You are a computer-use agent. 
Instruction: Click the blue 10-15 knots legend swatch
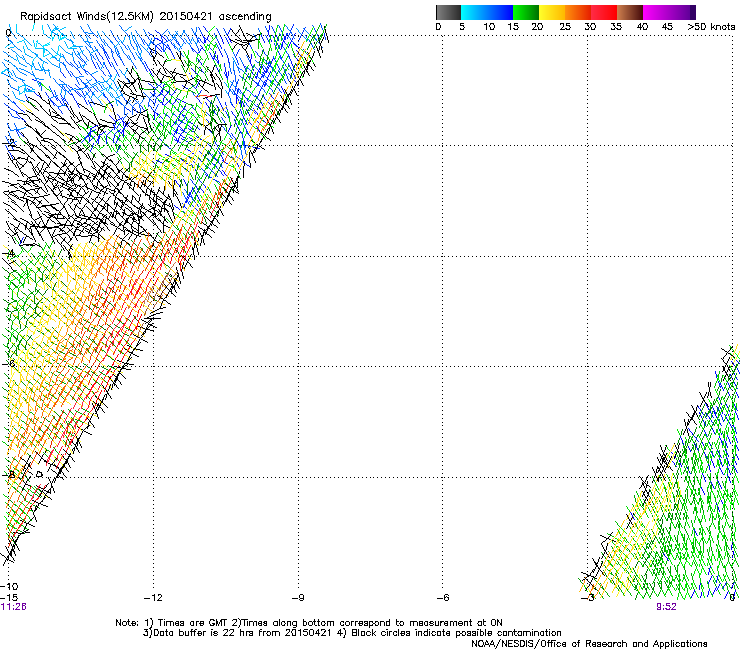pos(500,12)
